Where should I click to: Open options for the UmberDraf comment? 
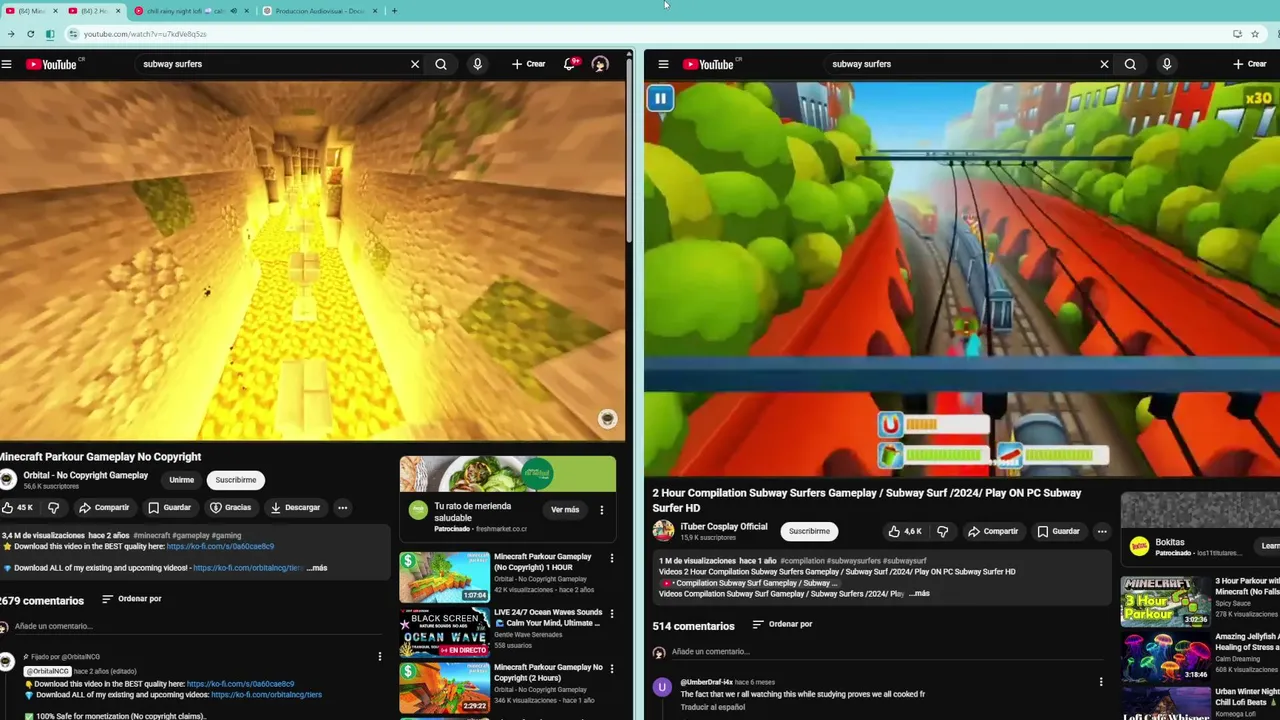coord(1101,682)
